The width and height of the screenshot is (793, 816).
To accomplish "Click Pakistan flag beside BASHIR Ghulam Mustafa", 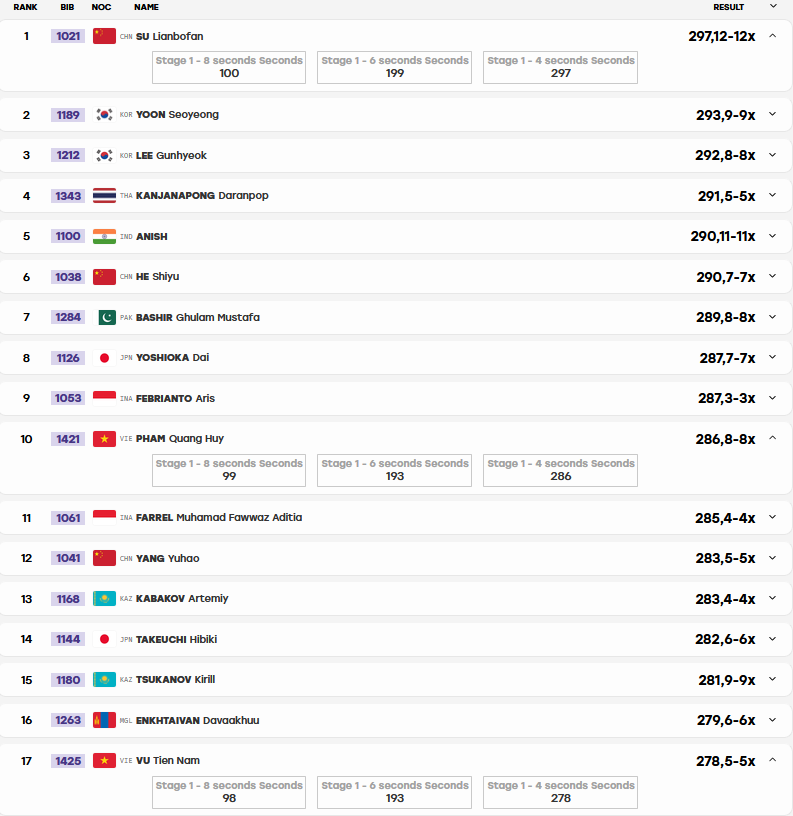I will point(107,317).
